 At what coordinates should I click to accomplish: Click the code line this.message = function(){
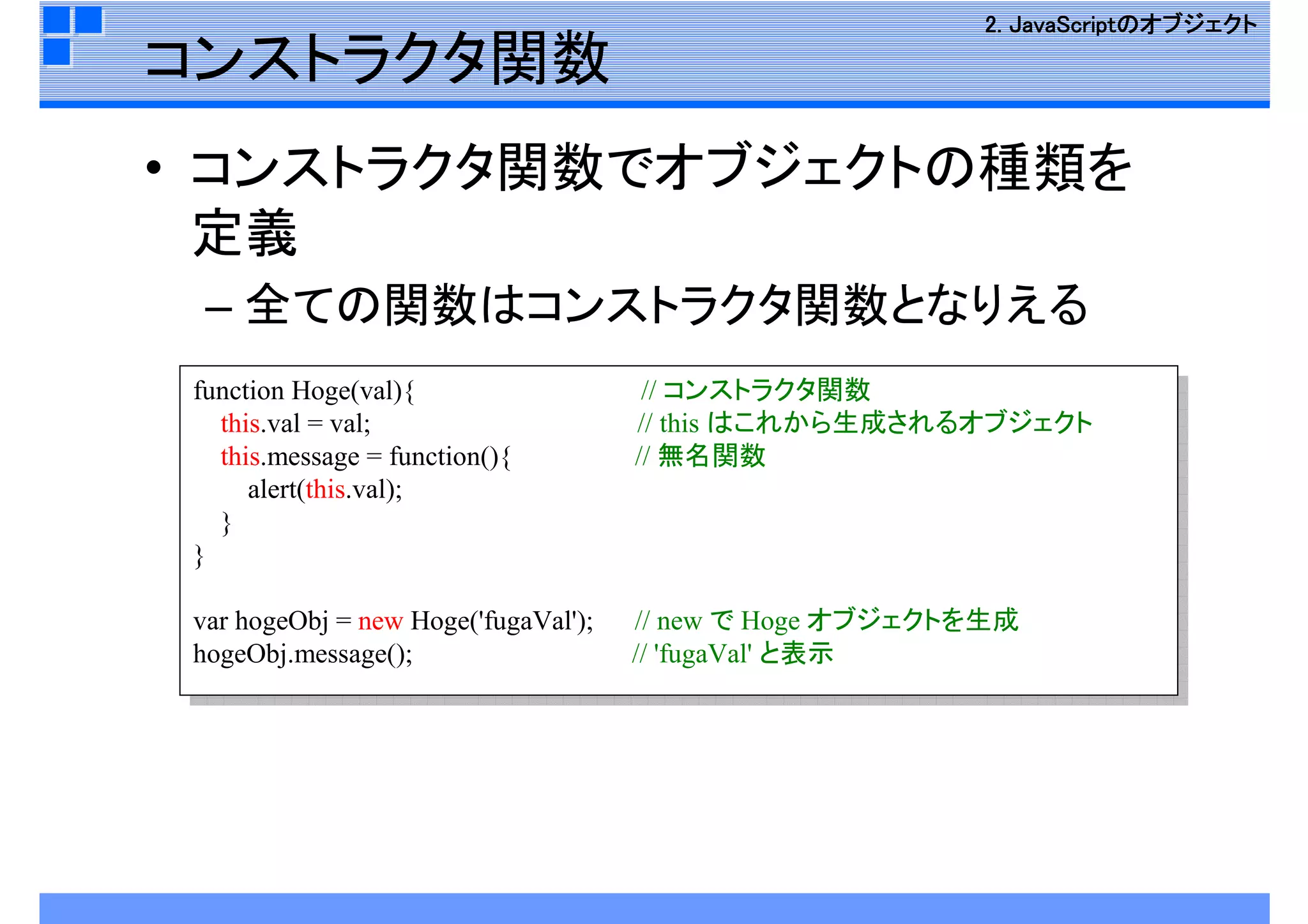click(x=366, y=457)
